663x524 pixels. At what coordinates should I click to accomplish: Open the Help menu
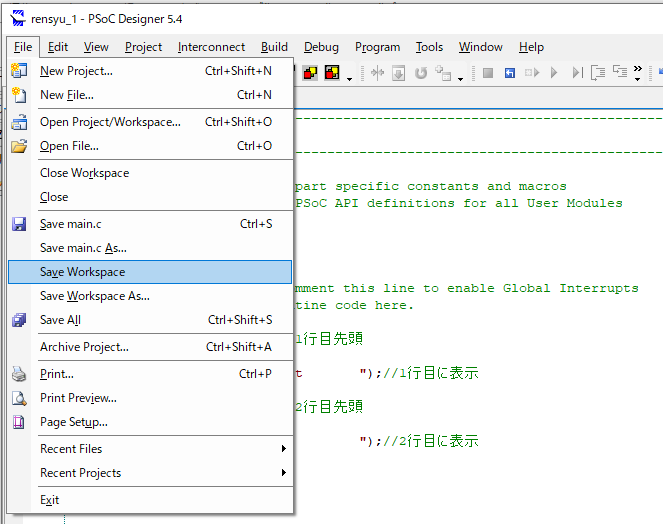click(x=531, y=47)
